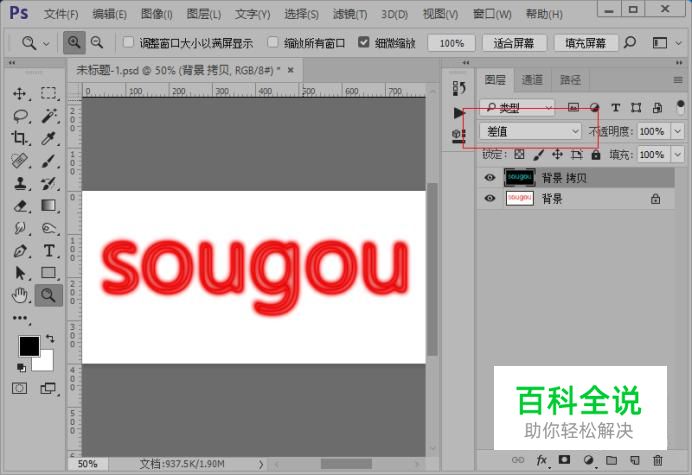
Task: Select the Hand tool
Action: coord(19,295)
